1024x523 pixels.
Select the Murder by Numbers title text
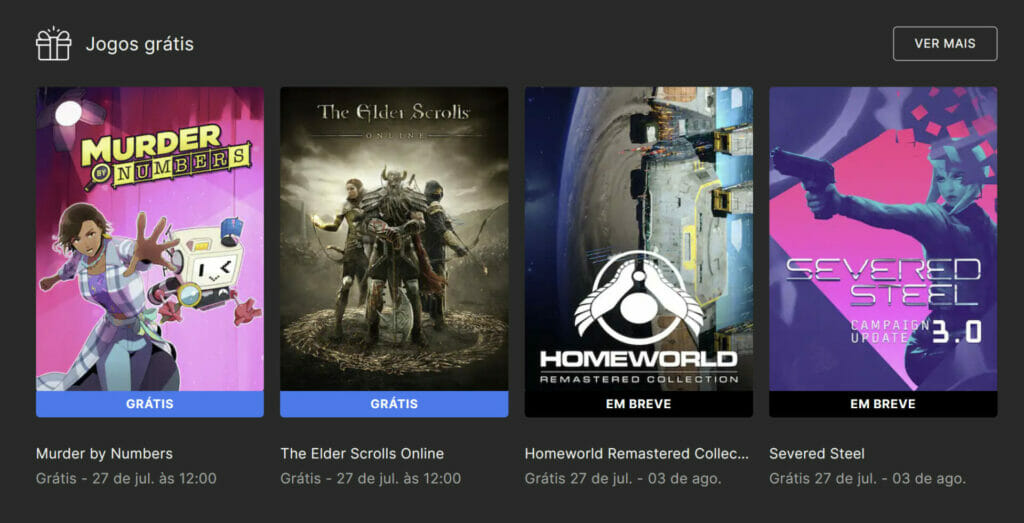click(x=104, y=453)
